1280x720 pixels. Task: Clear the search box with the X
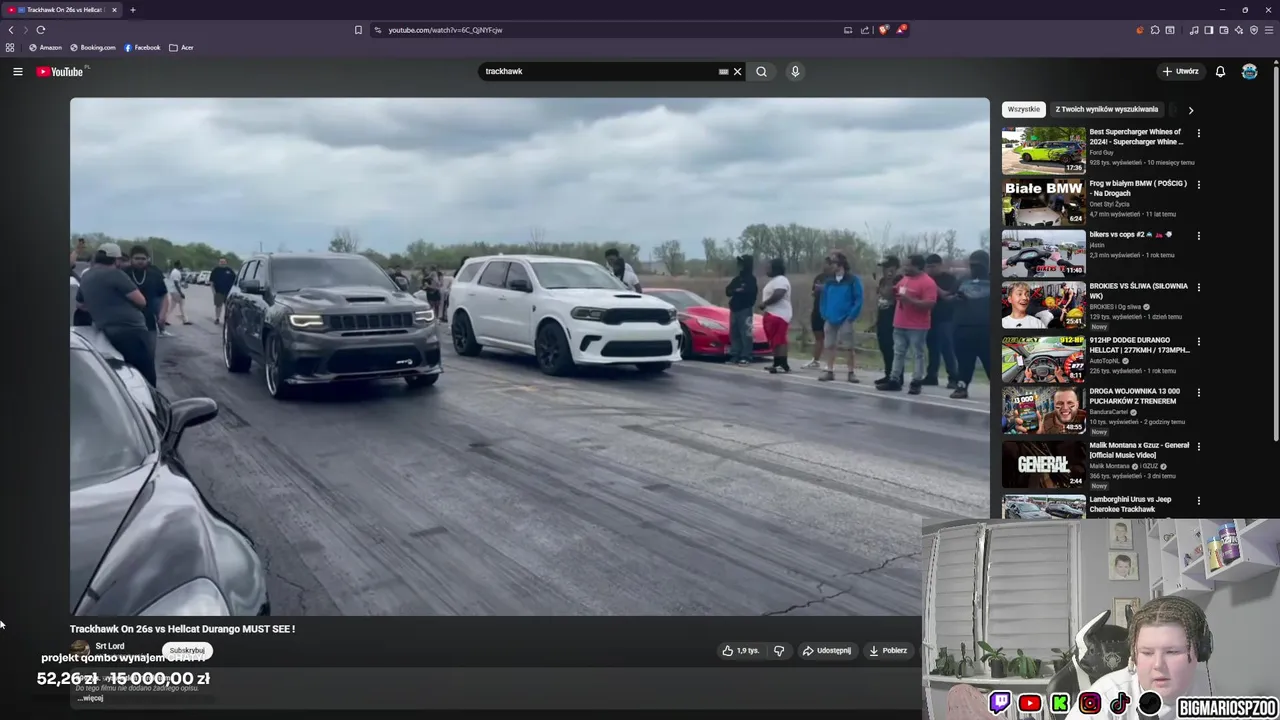tap(737, 71)
